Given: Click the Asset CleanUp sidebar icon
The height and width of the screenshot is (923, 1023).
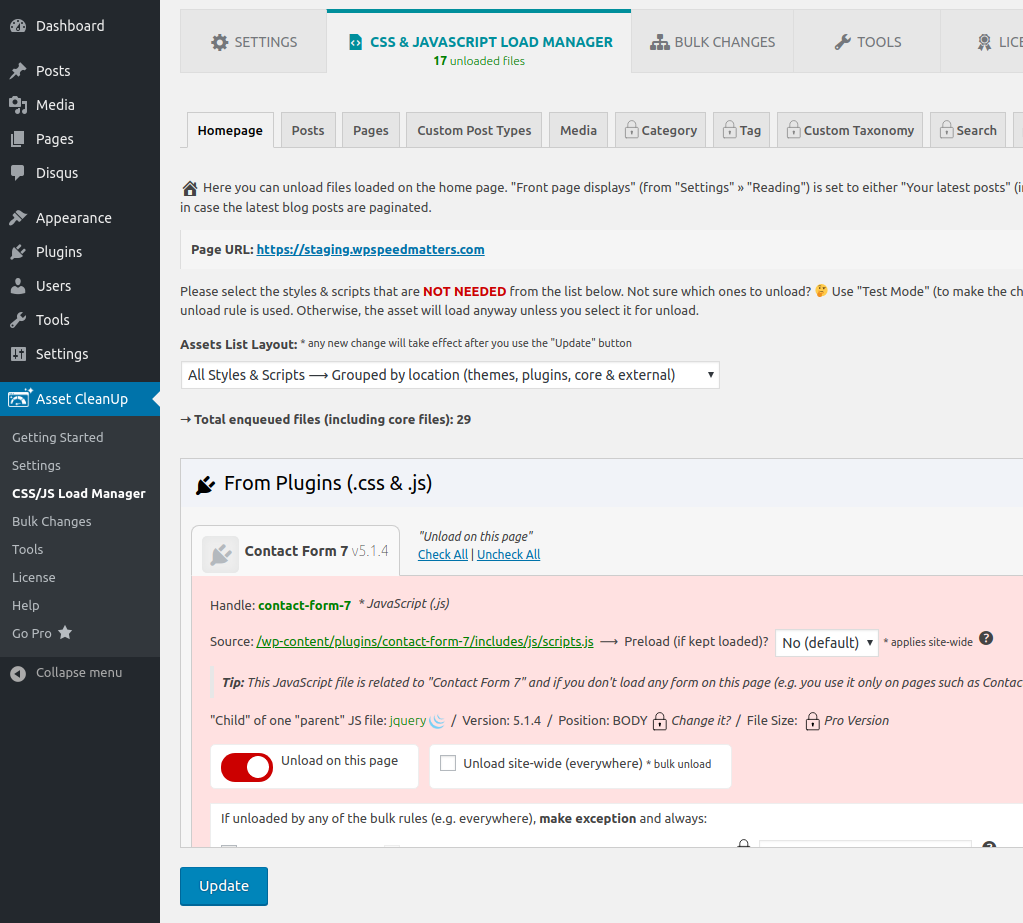Looking at the screenshot, I should 18,398.
